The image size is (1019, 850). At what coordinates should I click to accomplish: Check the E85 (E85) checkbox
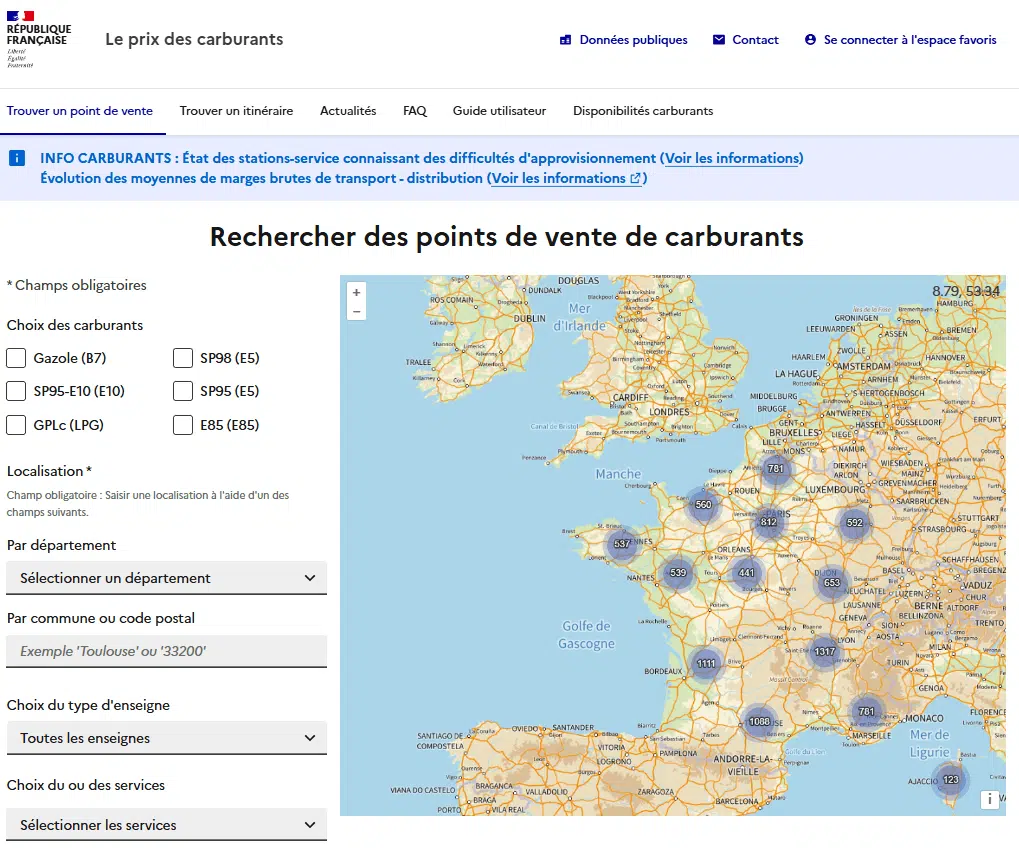[183, 425]
